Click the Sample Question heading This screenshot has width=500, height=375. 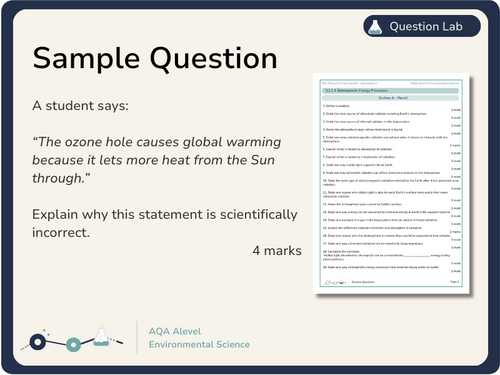pos(155,59)
